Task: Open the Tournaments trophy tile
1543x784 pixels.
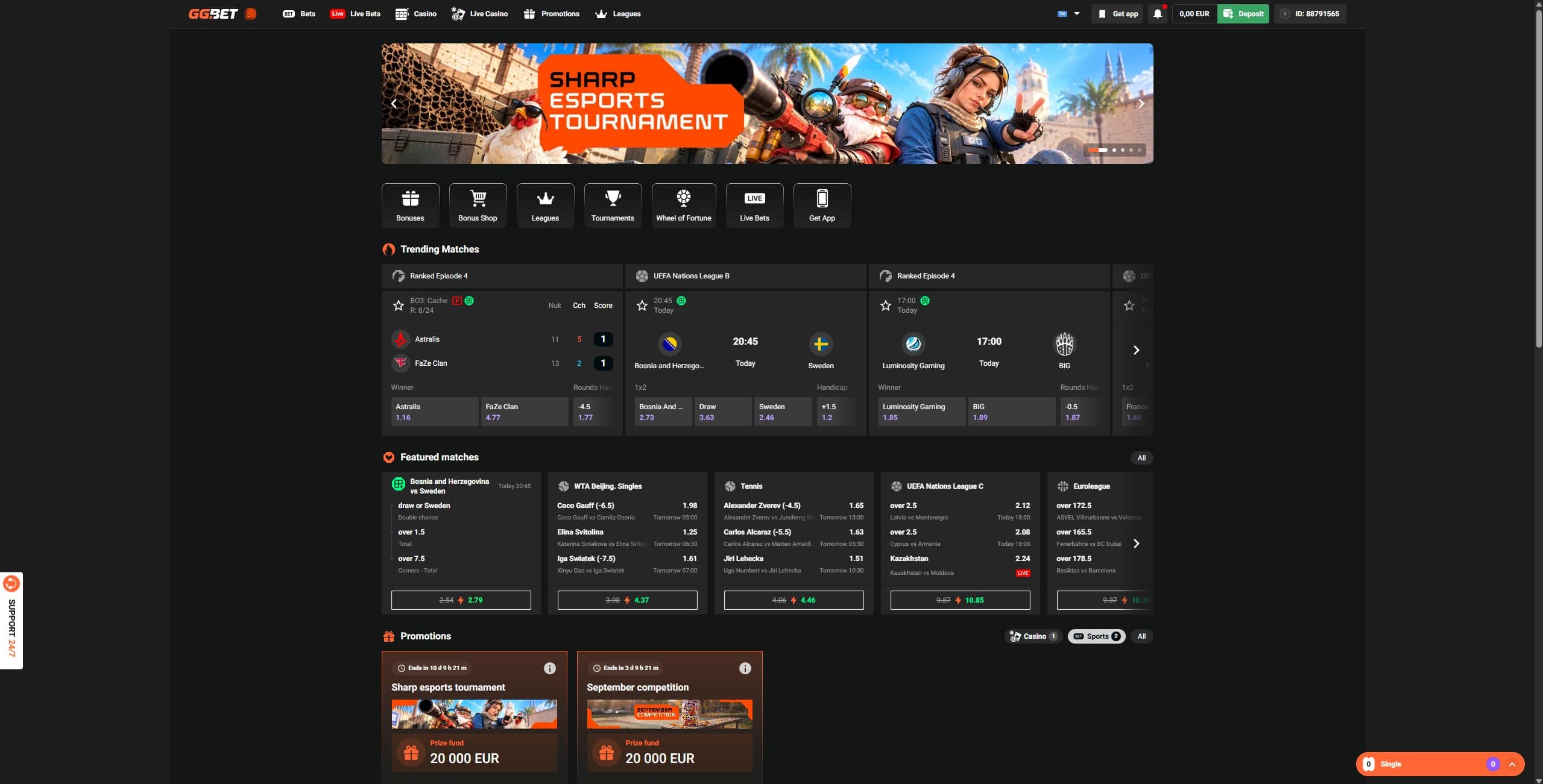Action: point(613,205)
